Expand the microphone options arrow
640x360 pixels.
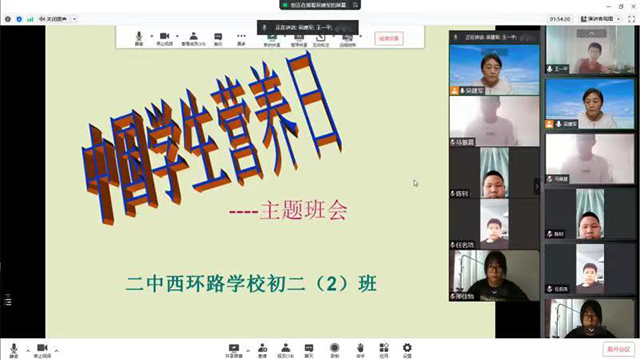point(28,351)
